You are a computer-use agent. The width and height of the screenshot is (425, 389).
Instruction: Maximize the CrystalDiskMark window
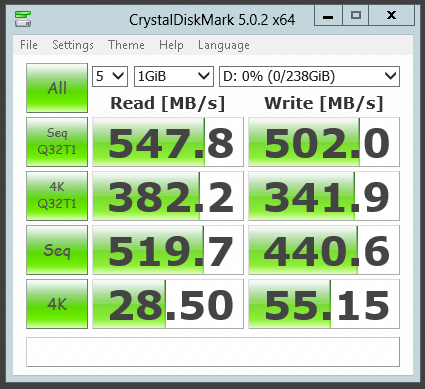tap(356, 16)
